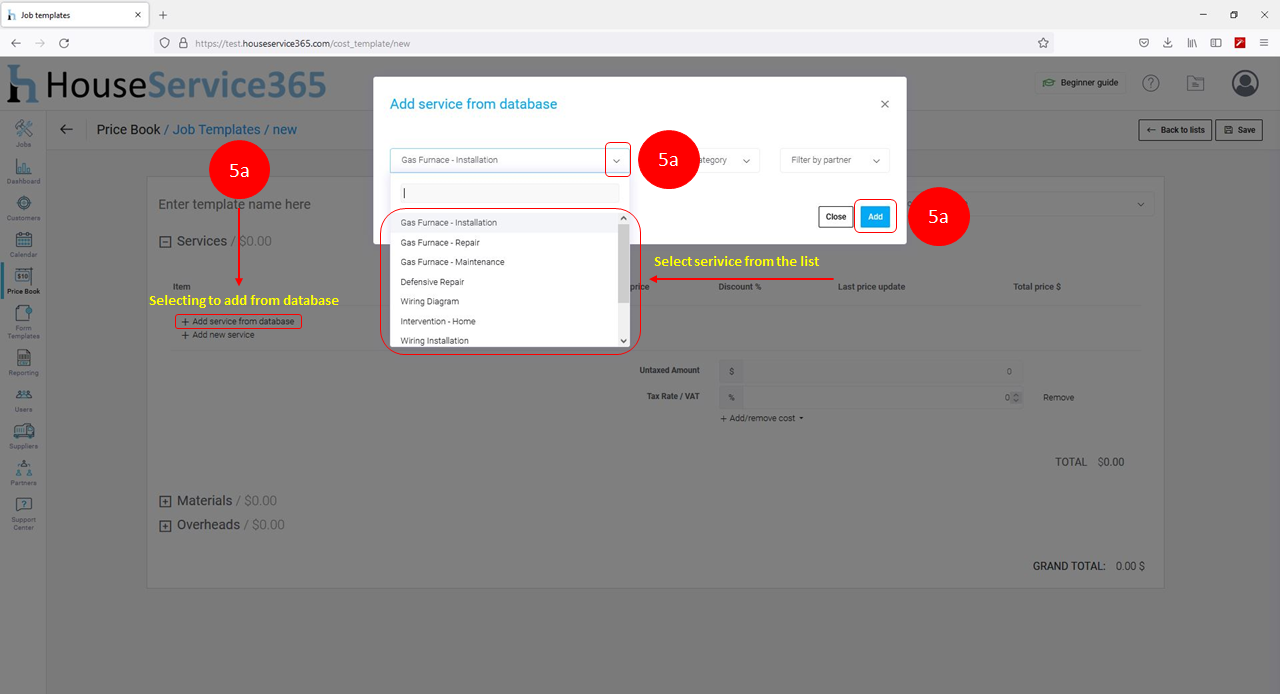This screenshot has height=694, width=1280.
Task: Open Suppliers in the sidebar
Action: (23, 436)
